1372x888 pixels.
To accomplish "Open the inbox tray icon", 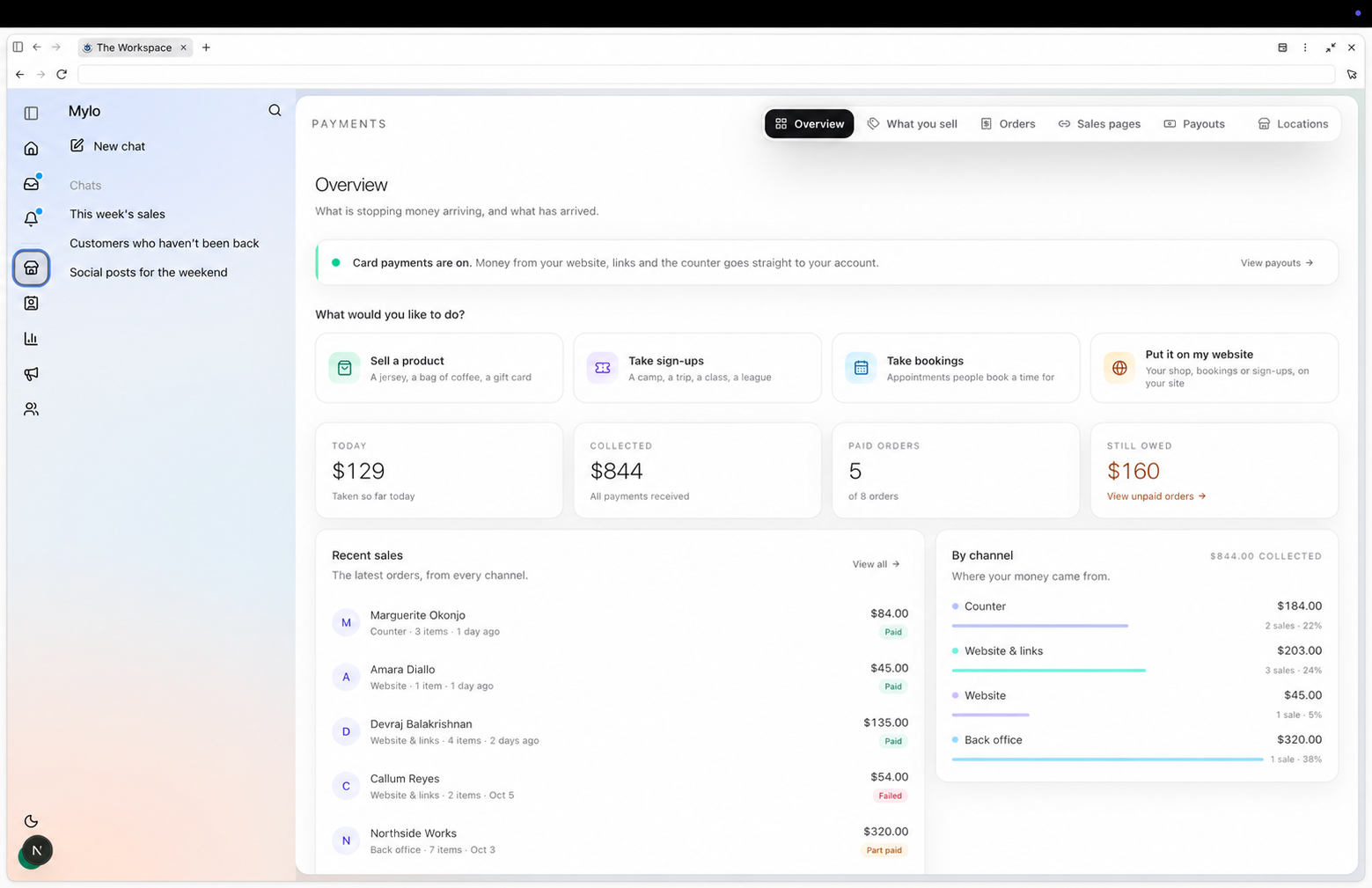I will click(31, 183).
